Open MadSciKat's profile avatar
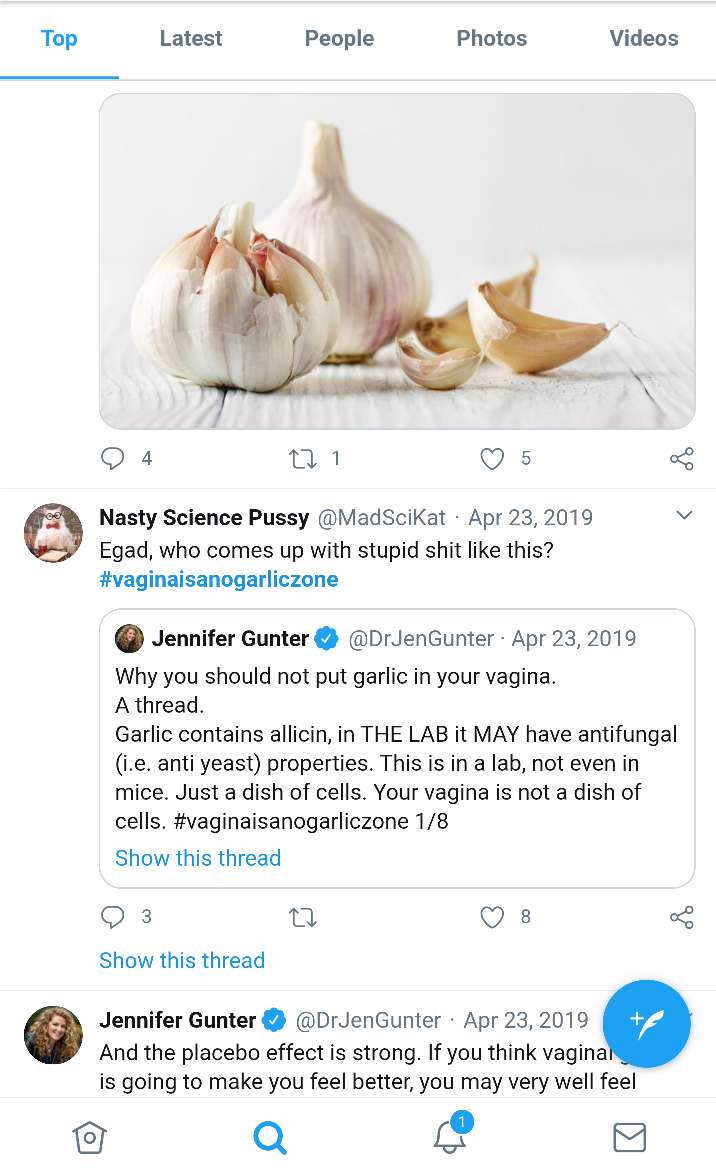Screen dimensions: 716x1172 tap(53, 532)
